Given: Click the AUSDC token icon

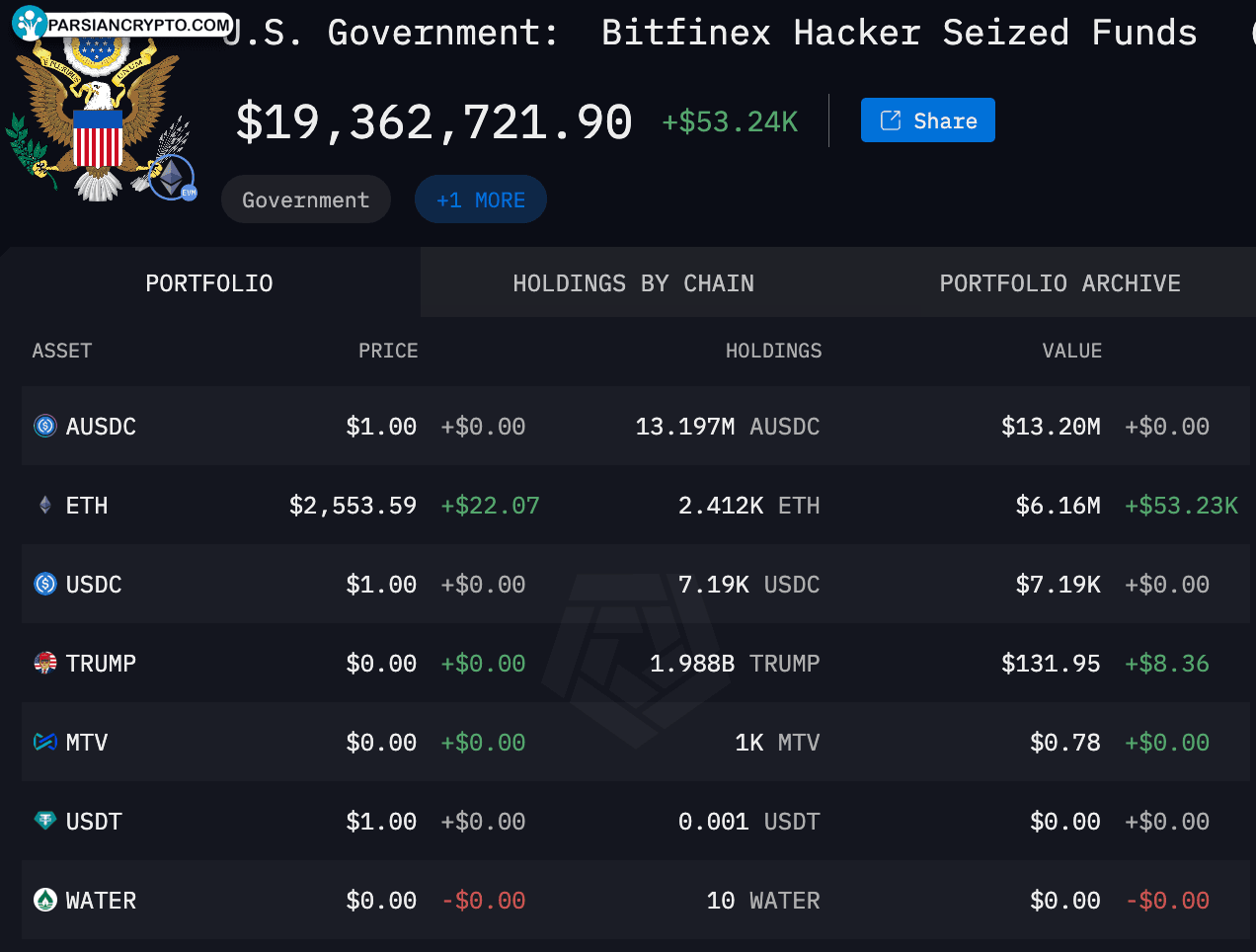Looking at the screenshot, I should click(45, 426).
